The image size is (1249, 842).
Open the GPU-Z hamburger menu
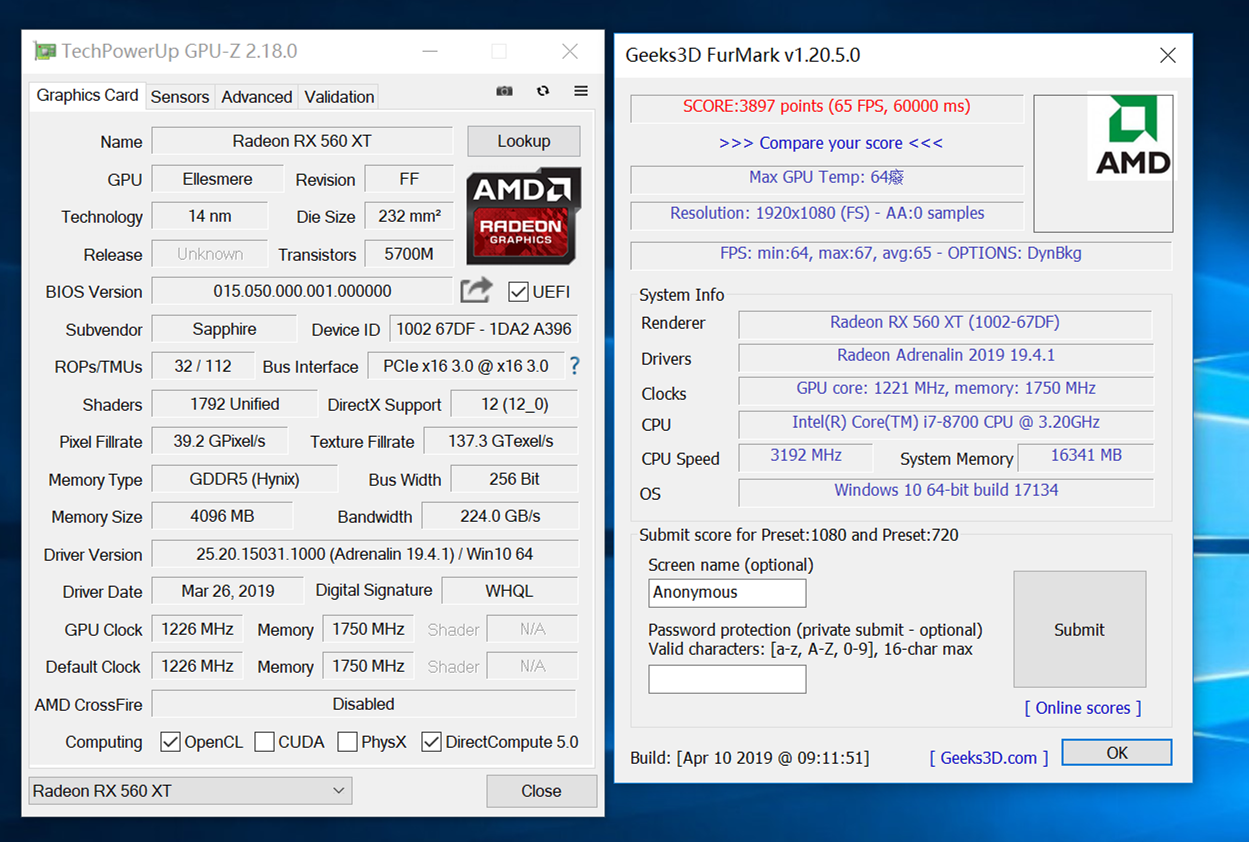click(x=581, y=91)
